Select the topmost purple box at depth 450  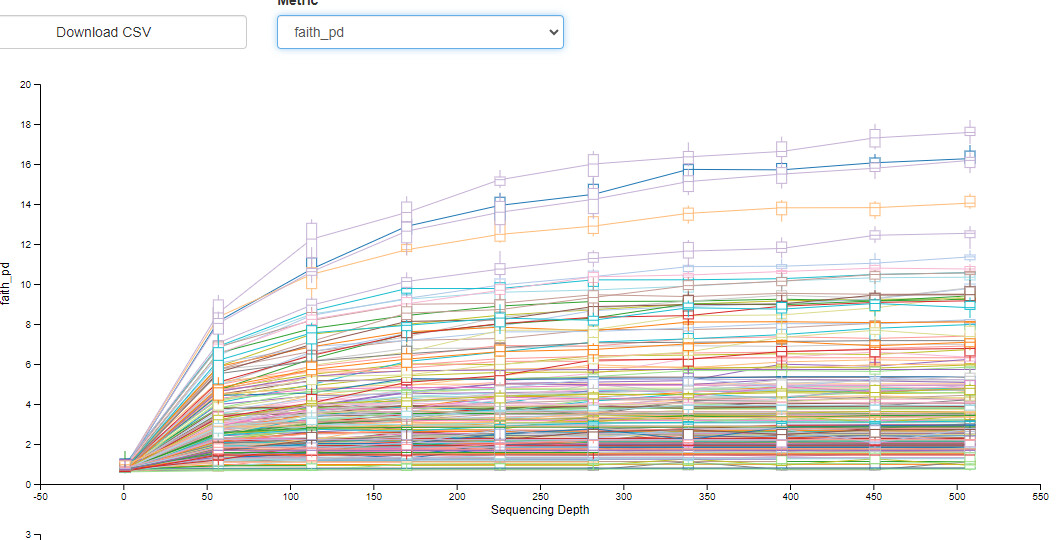coord(875,139)
